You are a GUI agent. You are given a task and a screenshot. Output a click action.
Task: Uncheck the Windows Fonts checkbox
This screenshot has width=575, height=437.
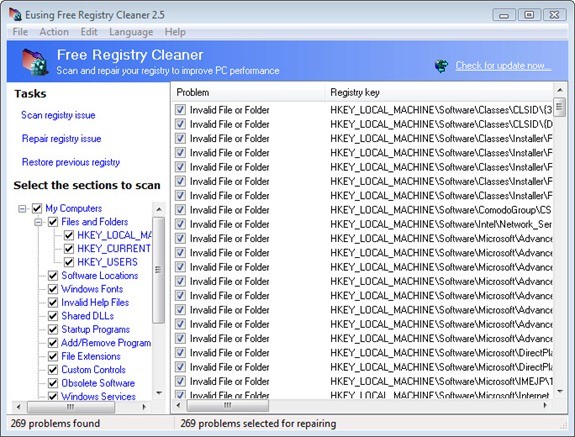(53, 289)
